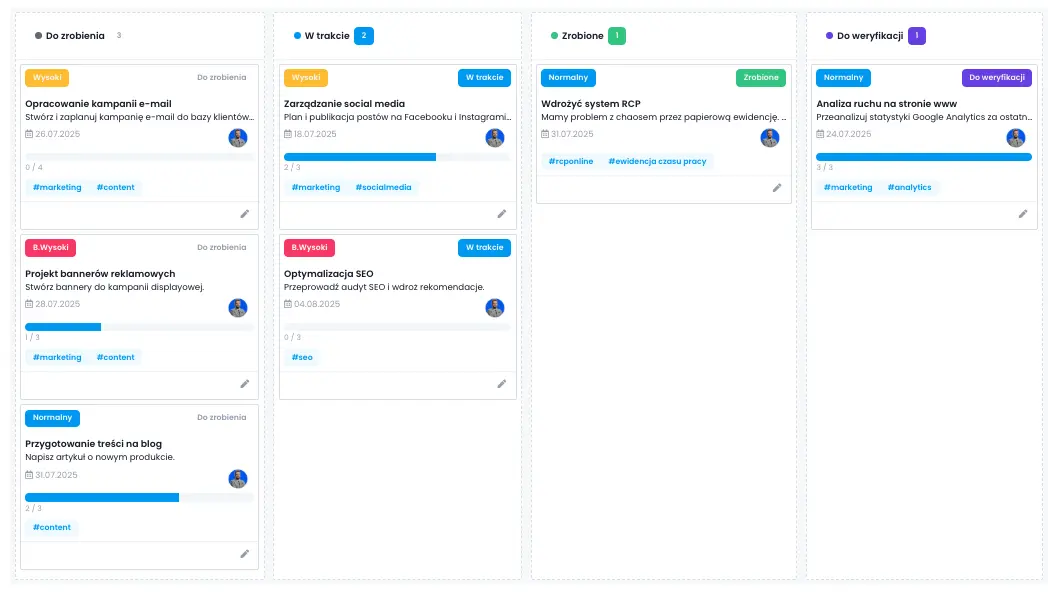This screenshot has width=1048, height=592.
Task: Click avatar on Wdrożyć system RCP card
Action: 770,138
